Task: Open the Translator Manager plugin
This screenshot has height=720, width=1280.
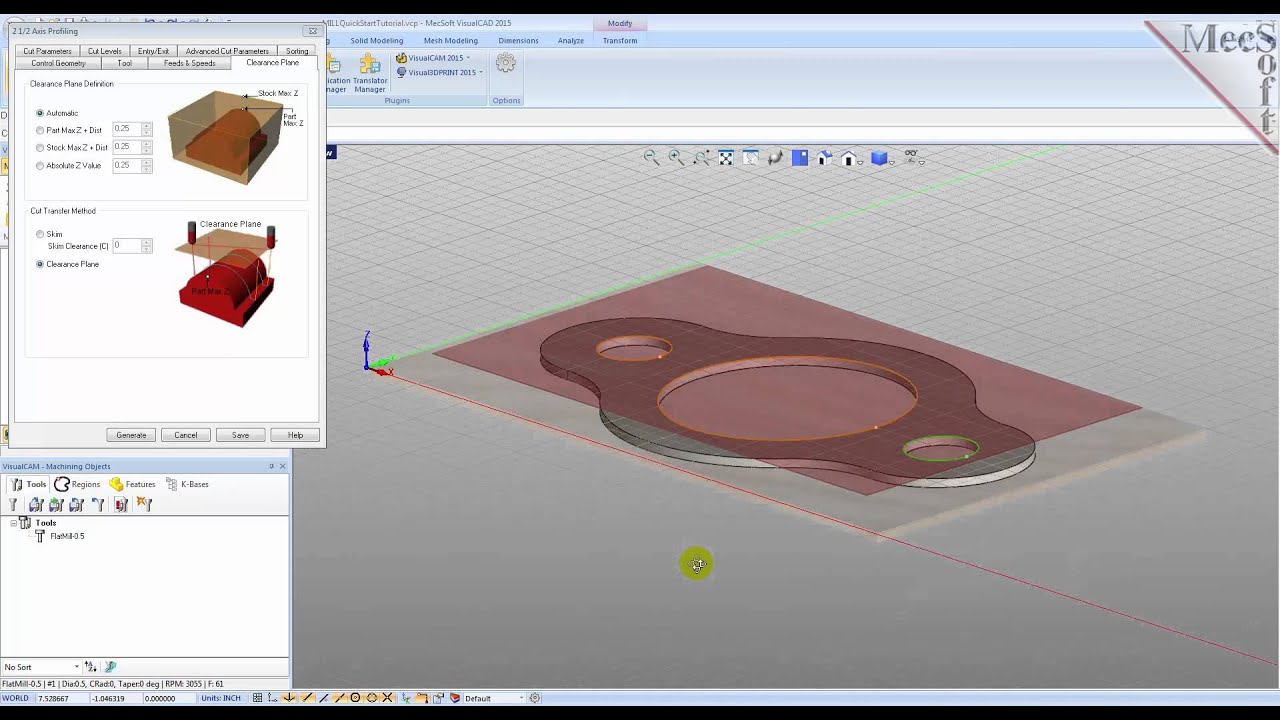Action: [370, 74]
